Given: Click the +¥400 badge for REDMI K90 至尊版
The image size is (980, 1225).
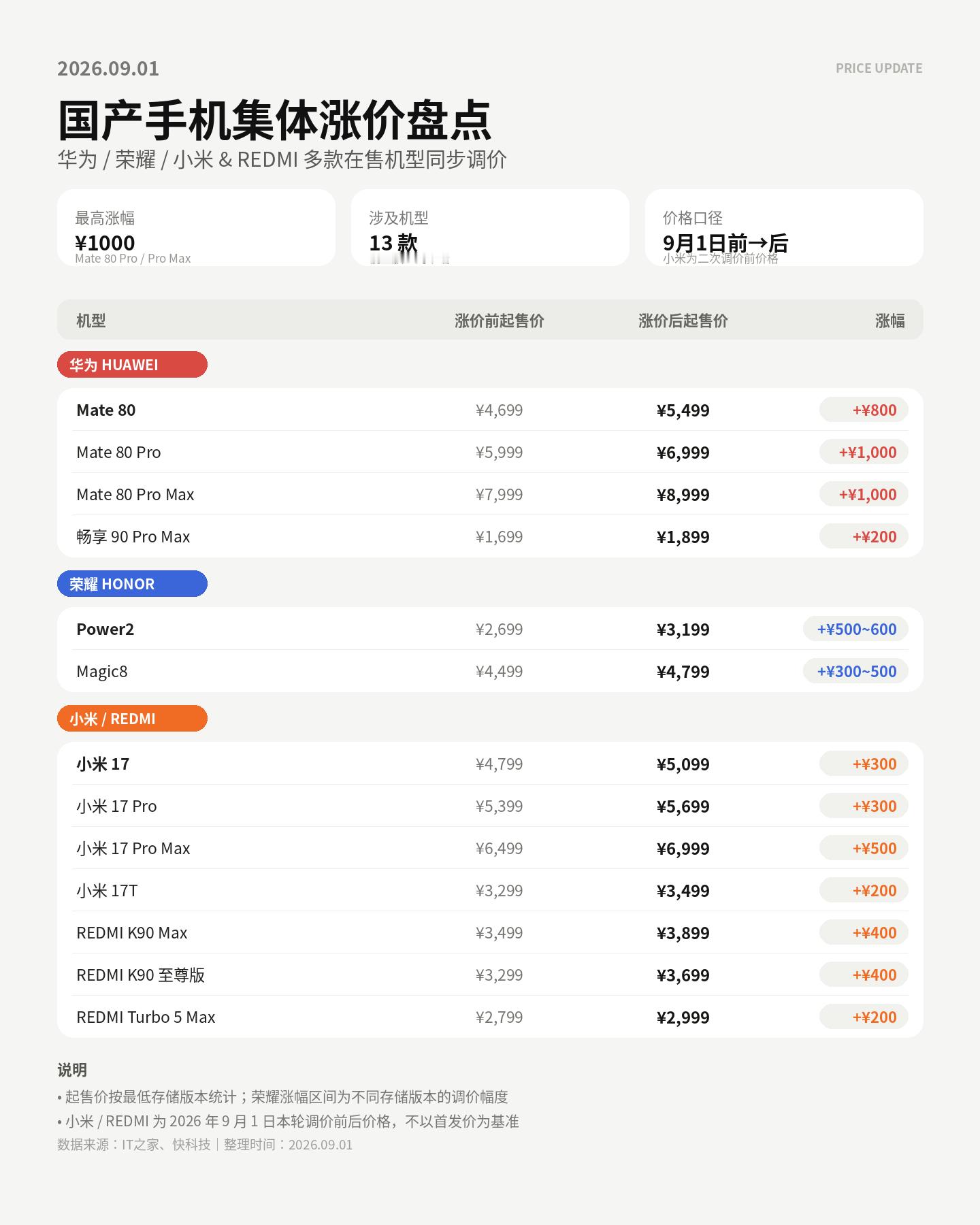Looking at the screenshot, I should point(864,975).
